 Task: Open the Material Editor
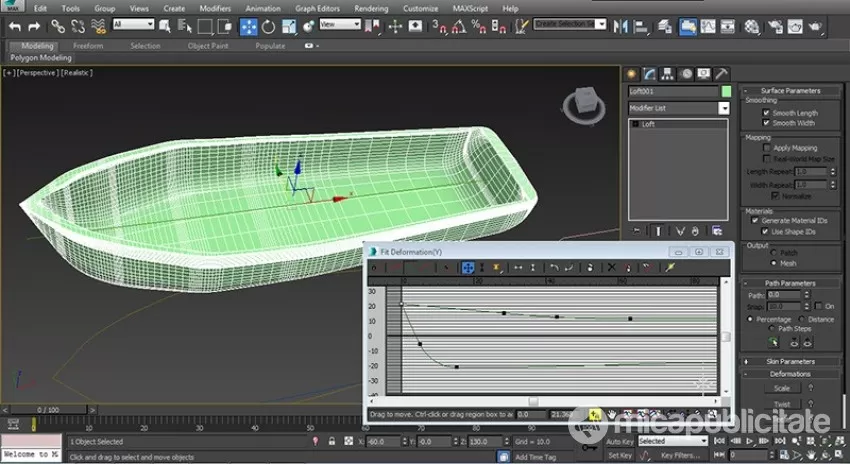[x=751, y=26]
